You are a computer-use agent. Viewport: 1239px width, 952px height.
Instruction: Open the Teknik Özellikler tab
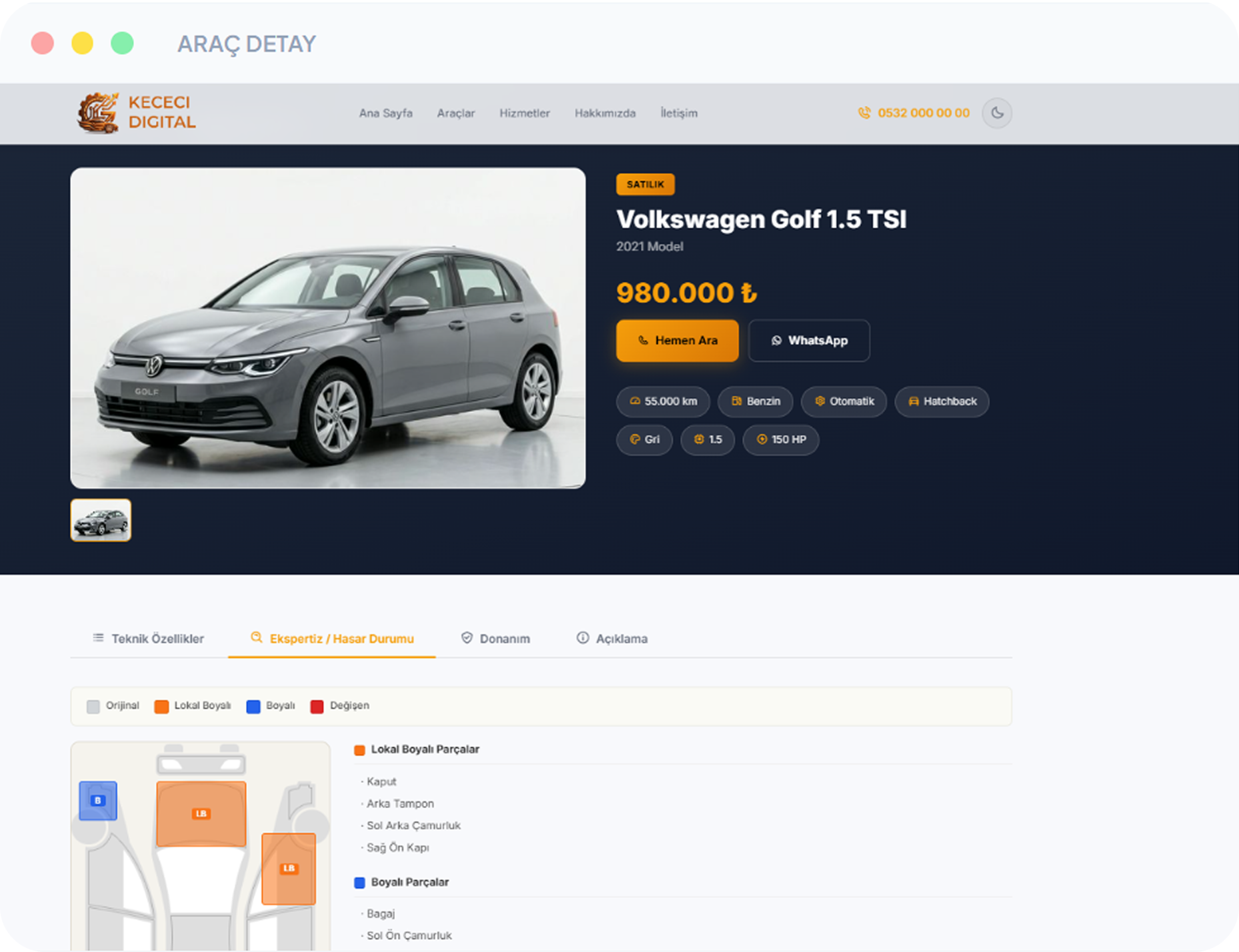tap(149, 639)
